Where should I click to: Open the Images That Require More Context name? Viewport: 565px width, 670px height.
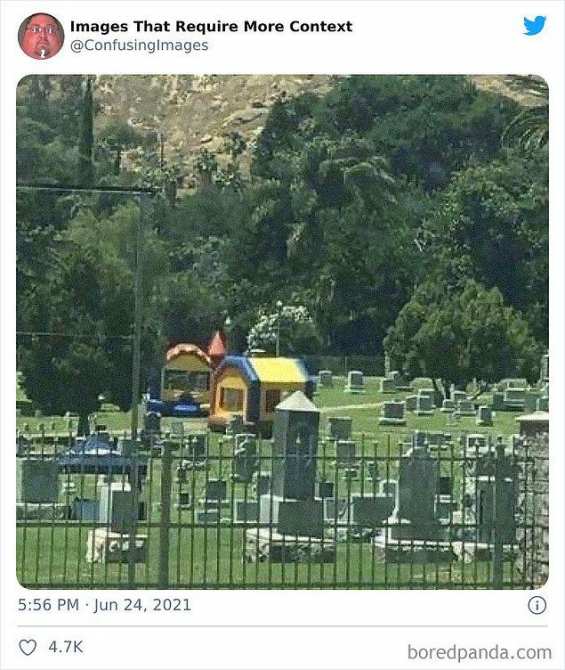[x=211, y=26]
